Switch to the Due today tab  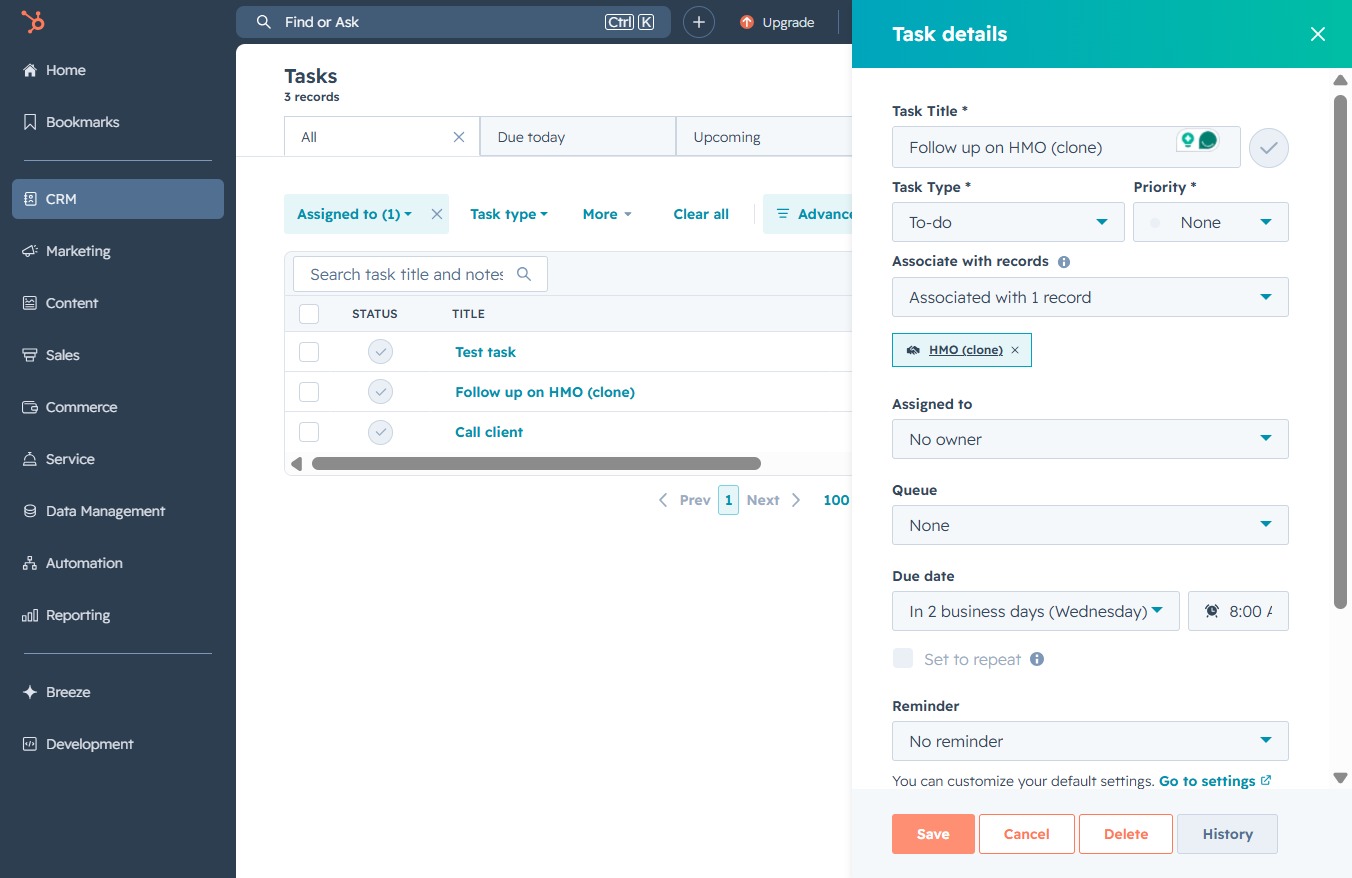[x=578, y=137]
